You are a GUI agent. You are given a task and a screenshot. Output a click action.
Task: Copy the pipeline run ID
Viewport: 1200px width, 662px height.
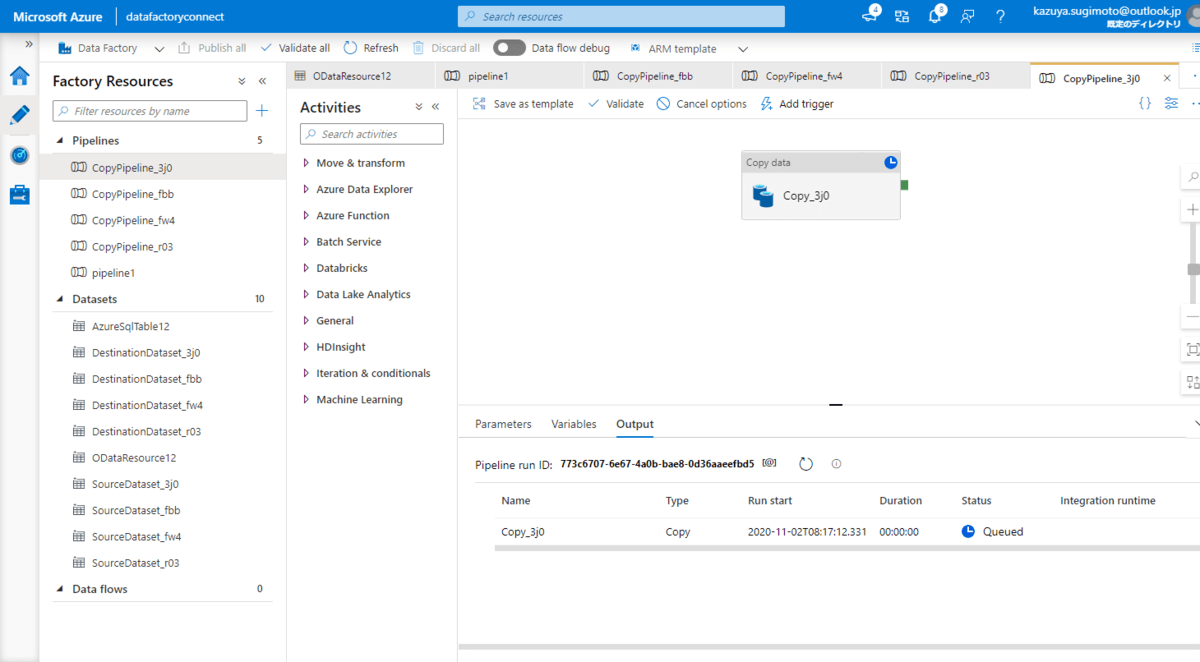click(x=769, y=464)
